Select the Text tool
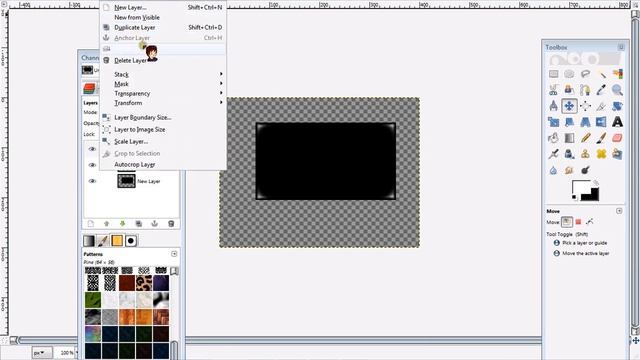 pos(617,122)
